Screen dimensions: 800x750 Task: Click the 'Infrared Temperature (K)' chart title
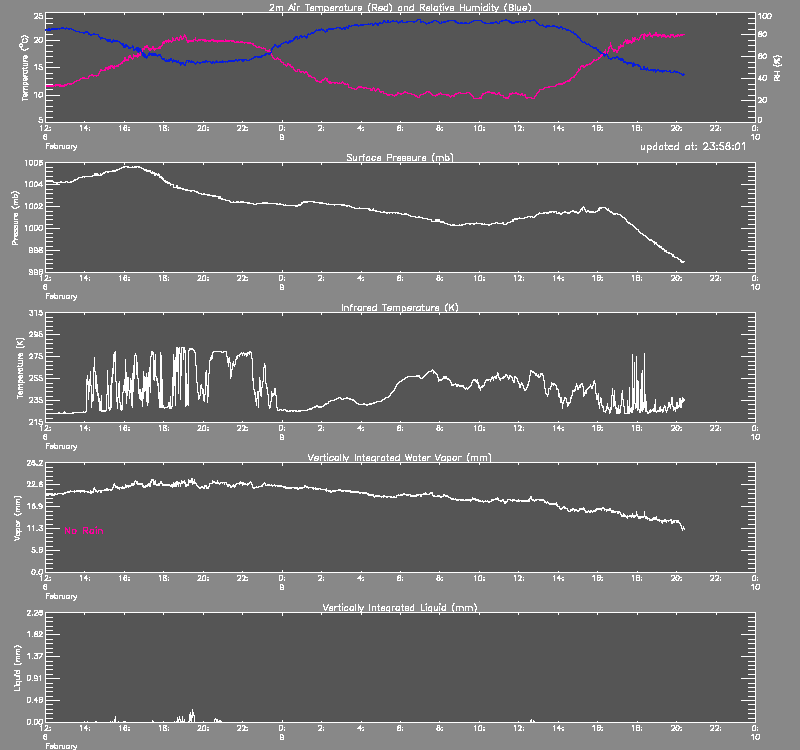point(400,308)
